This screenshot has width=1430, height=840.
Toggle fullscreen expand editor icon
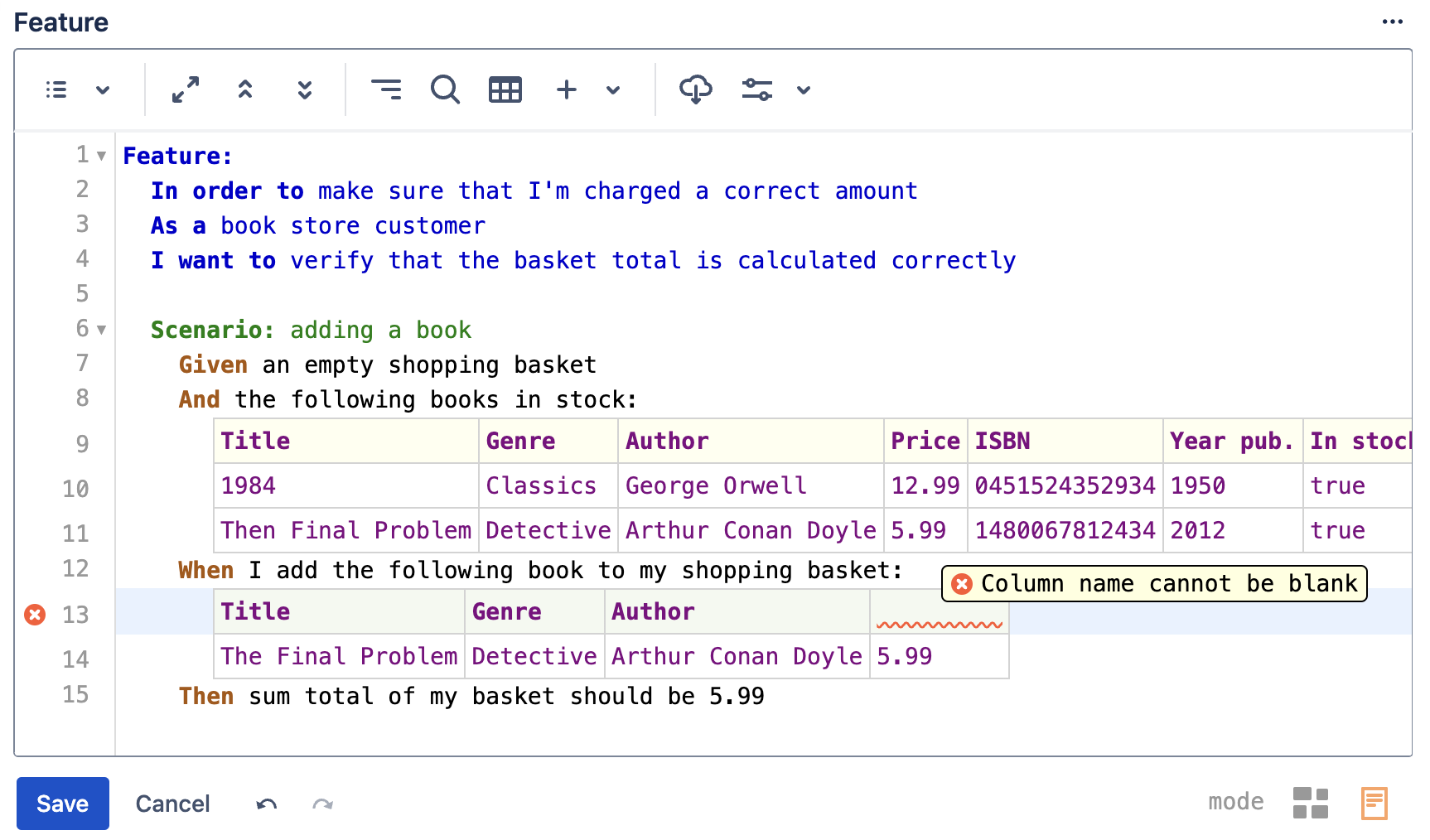186,89
